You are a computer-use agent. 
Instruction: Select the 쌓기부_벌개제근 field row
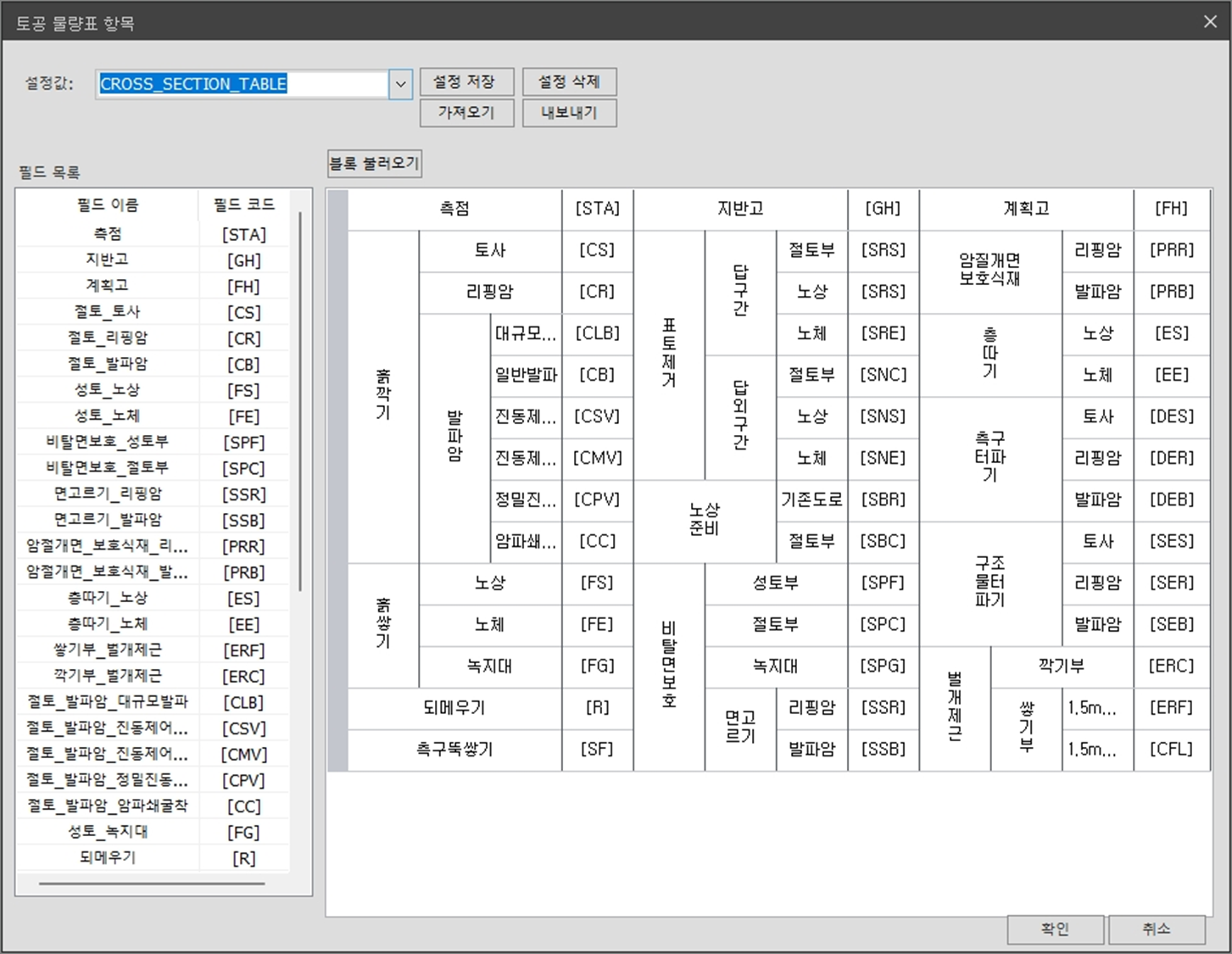(153, 650)
